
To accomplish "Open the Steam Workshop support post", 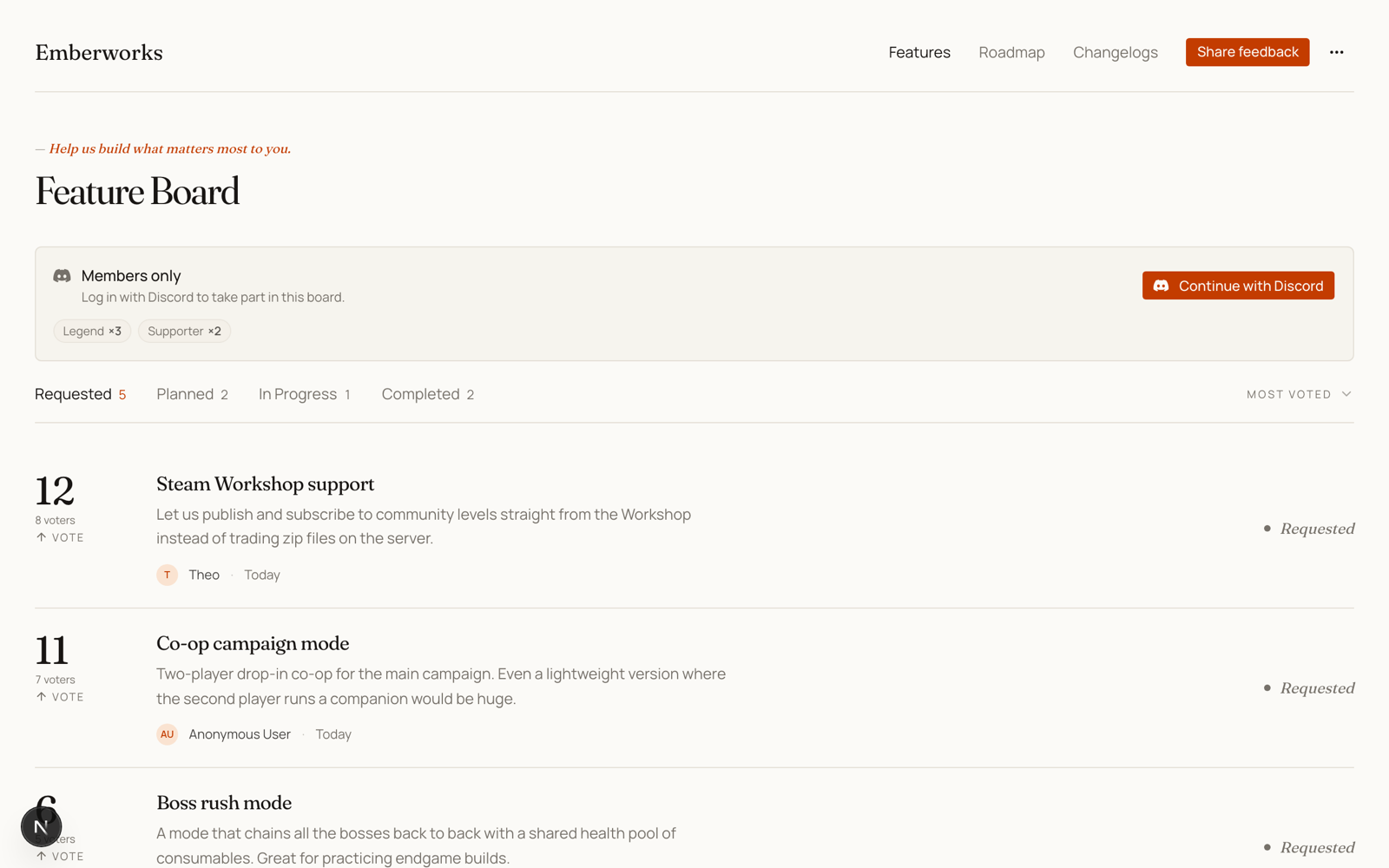I will (265, 483).
